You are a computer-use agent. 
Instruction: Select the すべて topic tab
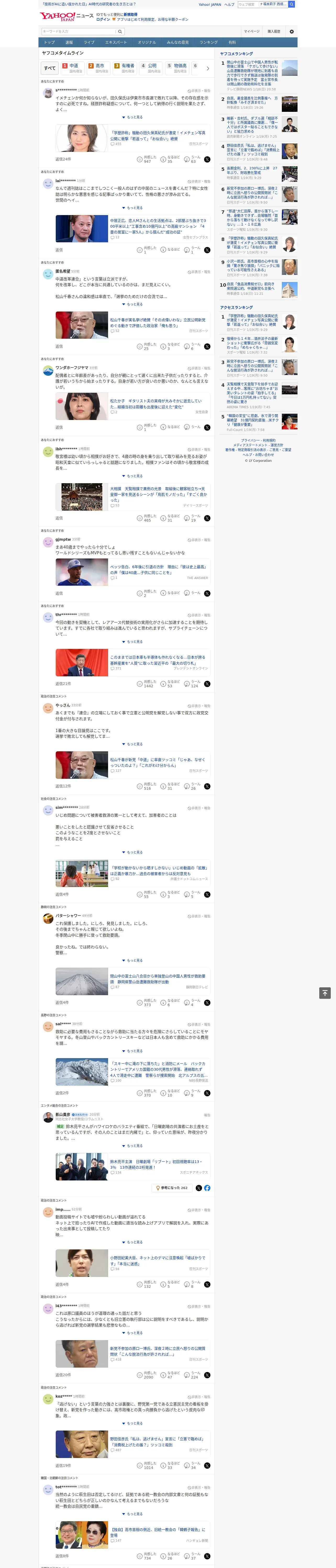50,68
